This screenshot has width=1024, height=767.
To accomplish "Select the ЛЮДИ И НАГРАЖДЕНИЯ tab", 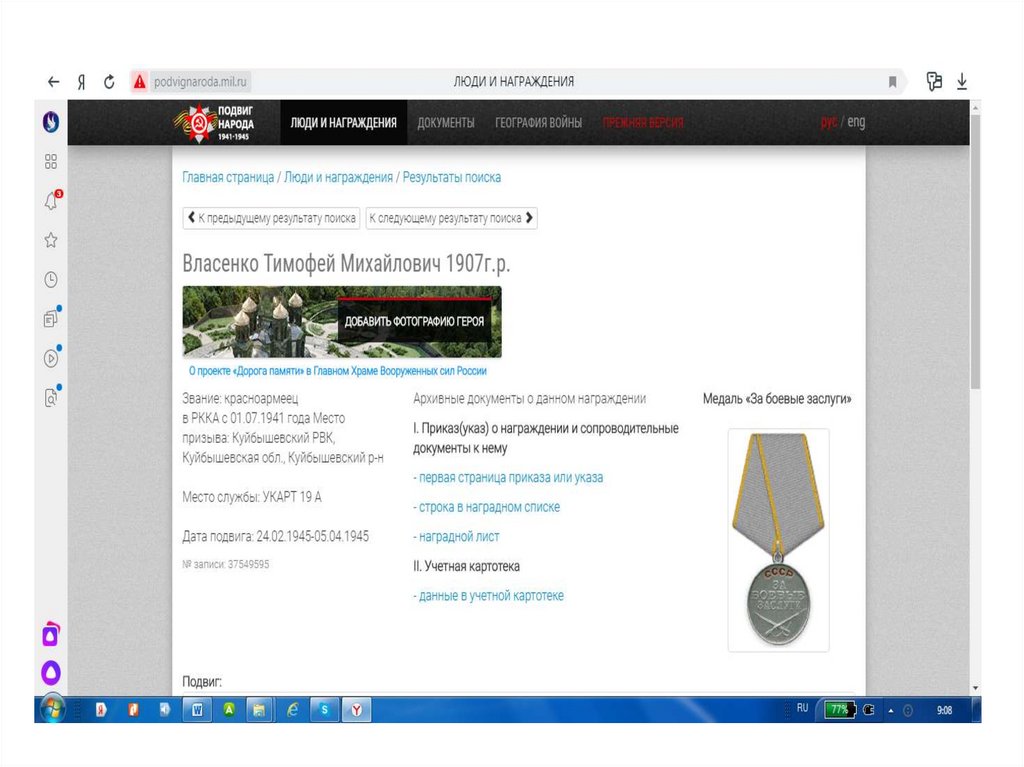I will [x=344, y=123].
